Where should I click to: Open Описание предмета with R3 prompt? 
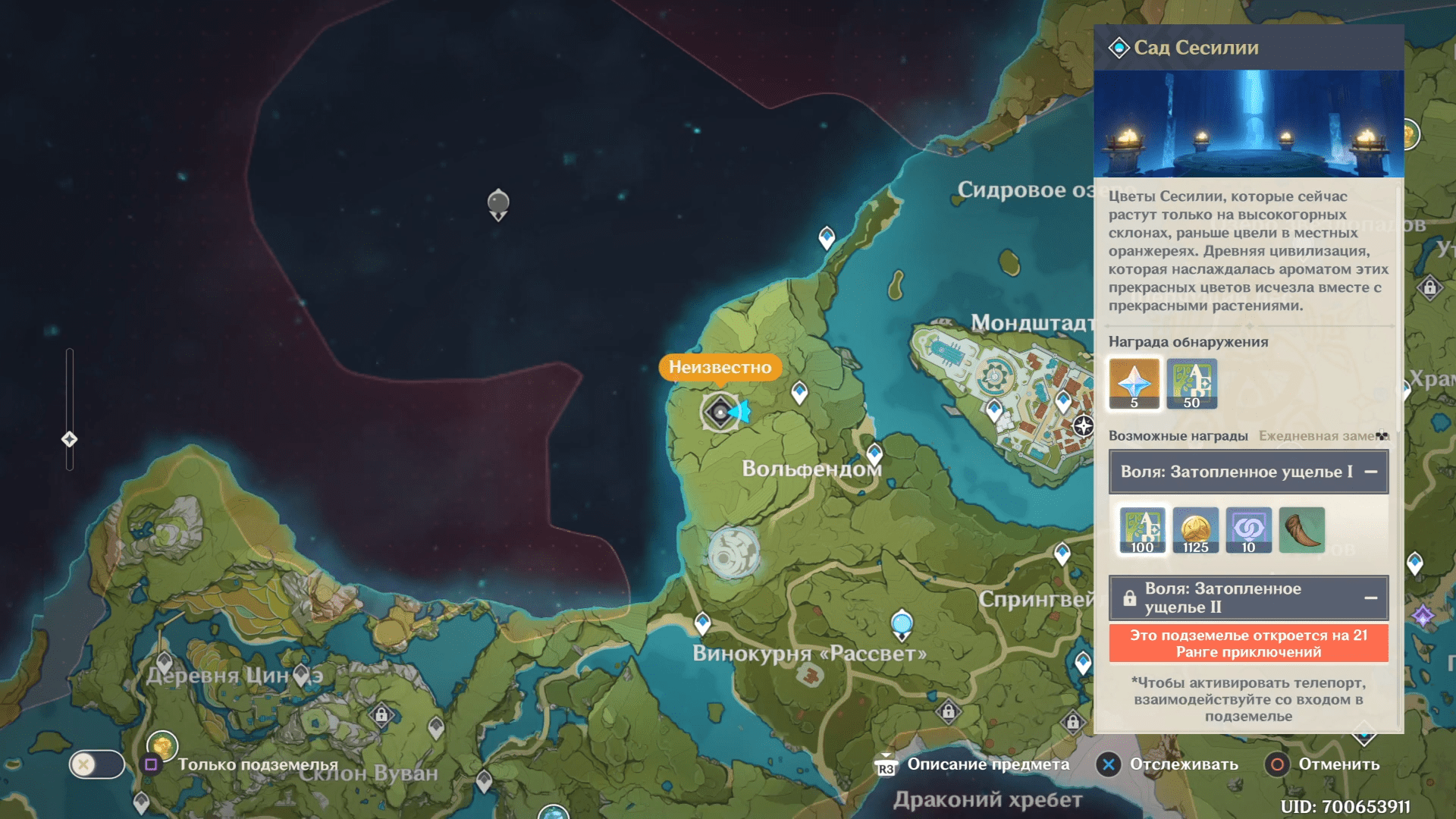pos(972,764)
